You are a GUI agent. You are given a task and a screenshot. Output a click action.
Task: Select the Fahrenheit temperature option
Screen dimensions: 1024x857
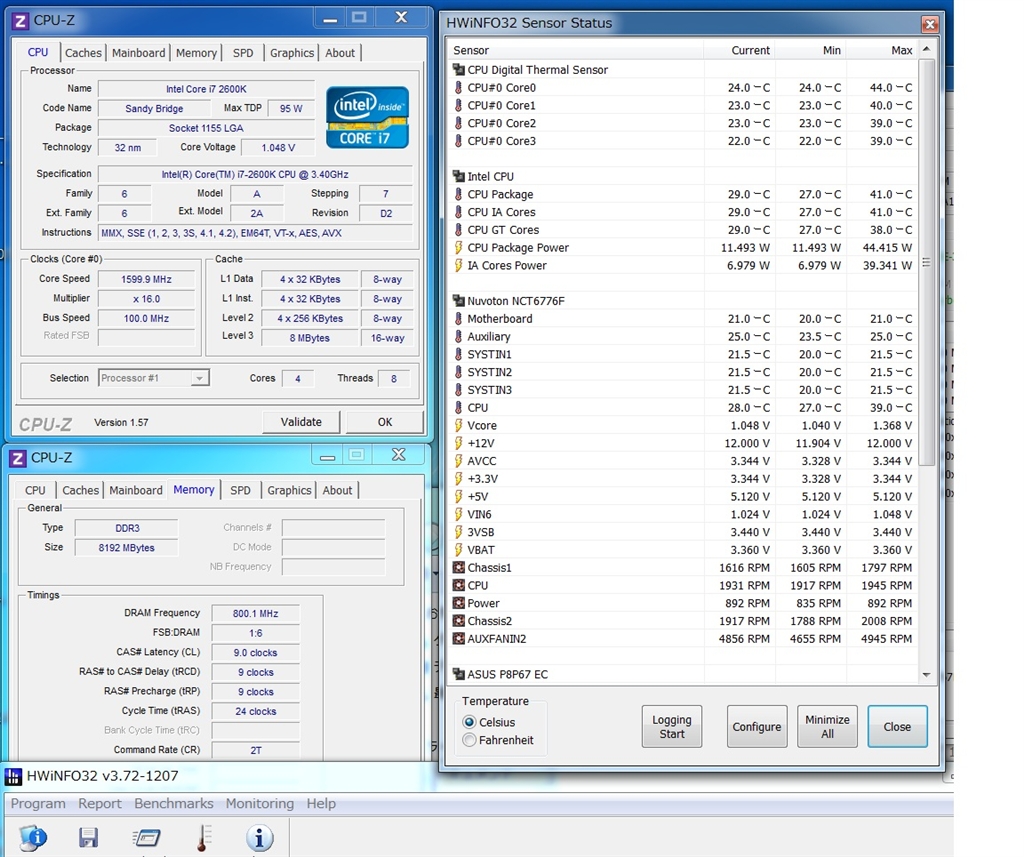(470, 740)
